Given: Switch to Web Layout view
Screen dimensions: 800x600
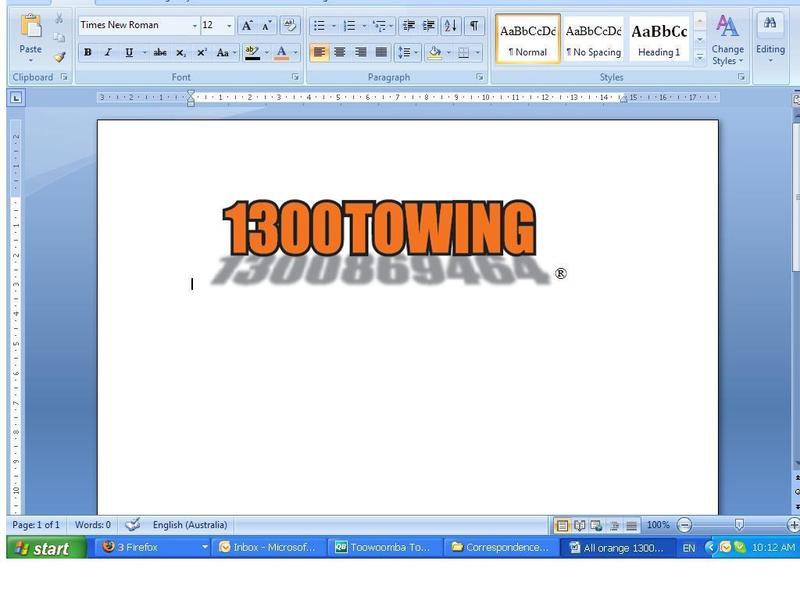Looking at the screenshot, I should tap(596, 525).
